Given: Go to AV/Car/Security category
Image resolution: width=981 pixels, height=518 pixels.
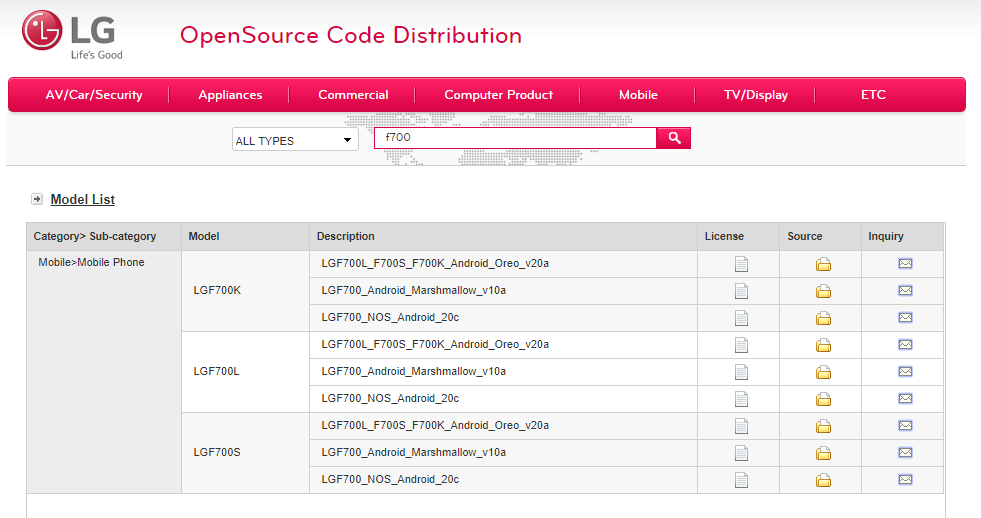Looking at the screenshot, I should click(94, 95).
